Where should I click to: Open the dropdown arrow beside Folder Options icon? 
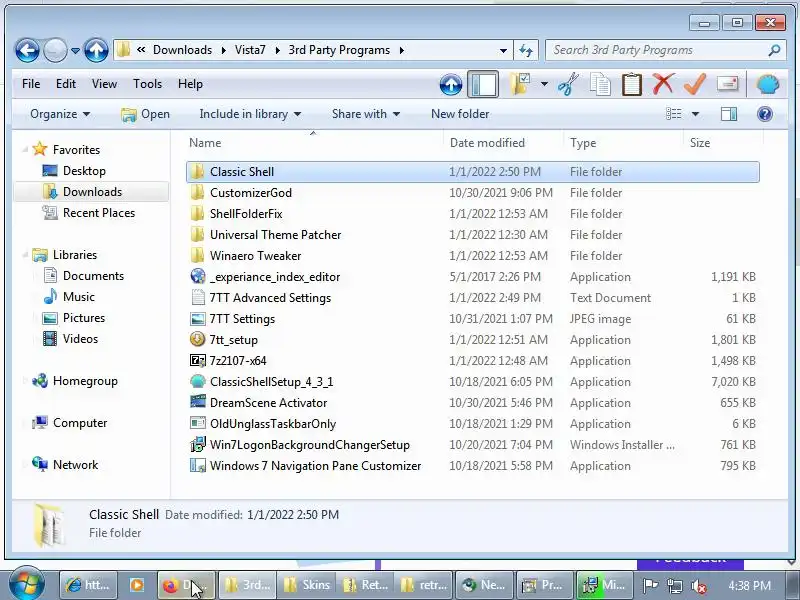tap(544, 84)
